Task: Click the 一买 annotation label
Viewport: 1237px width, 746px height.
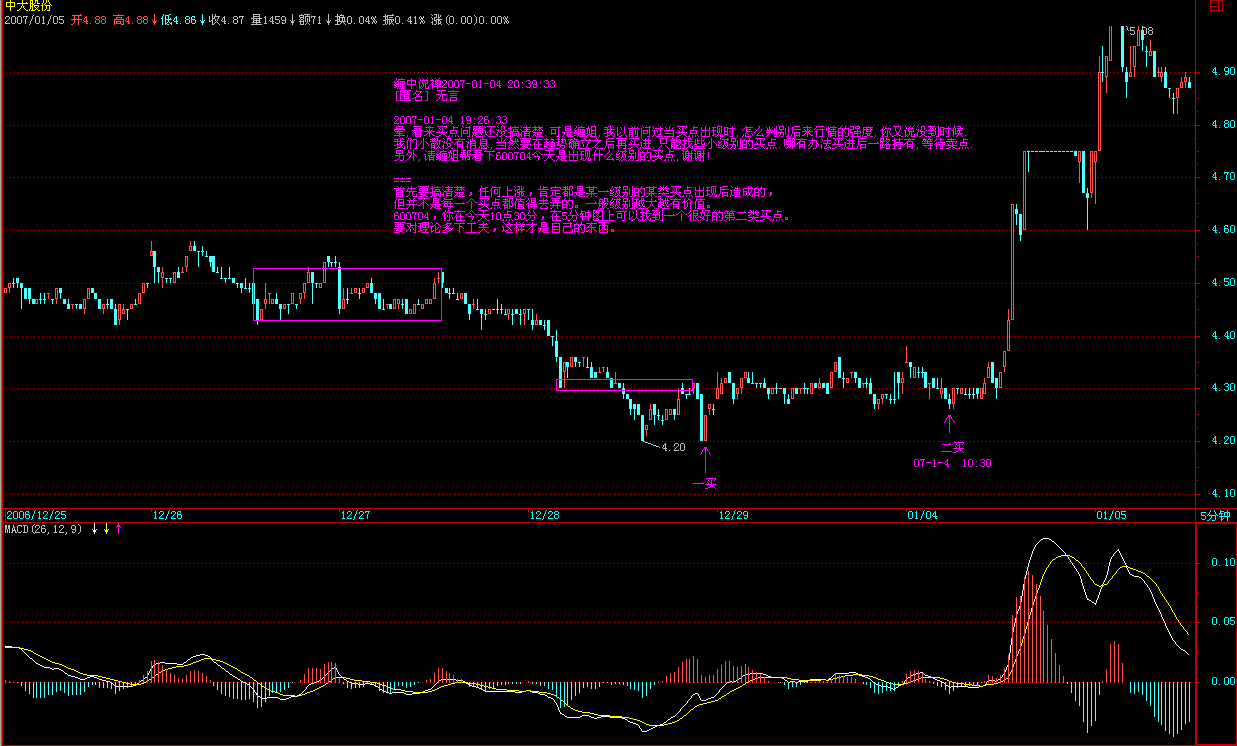Action: click(x=705, y=483)
